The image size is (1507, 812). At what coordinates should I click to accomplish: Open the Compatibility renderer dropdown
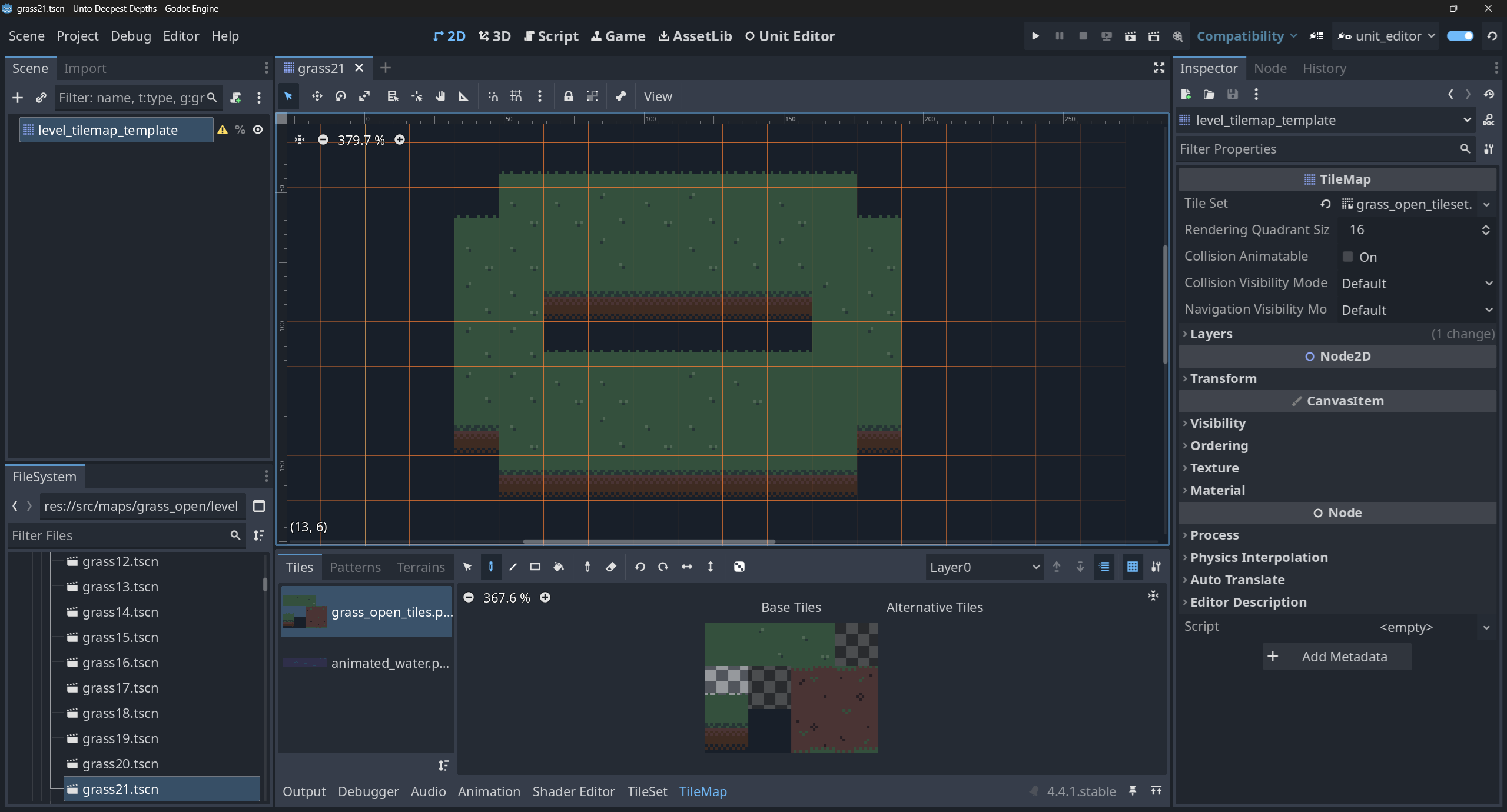pos(1246,36)
